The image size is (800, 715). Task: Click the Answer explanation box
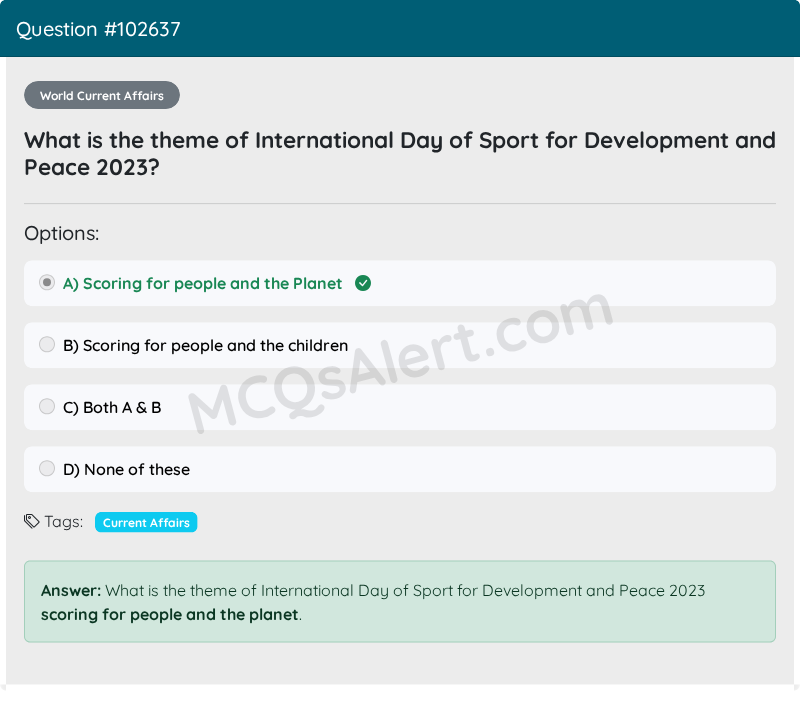coord(400,602)
